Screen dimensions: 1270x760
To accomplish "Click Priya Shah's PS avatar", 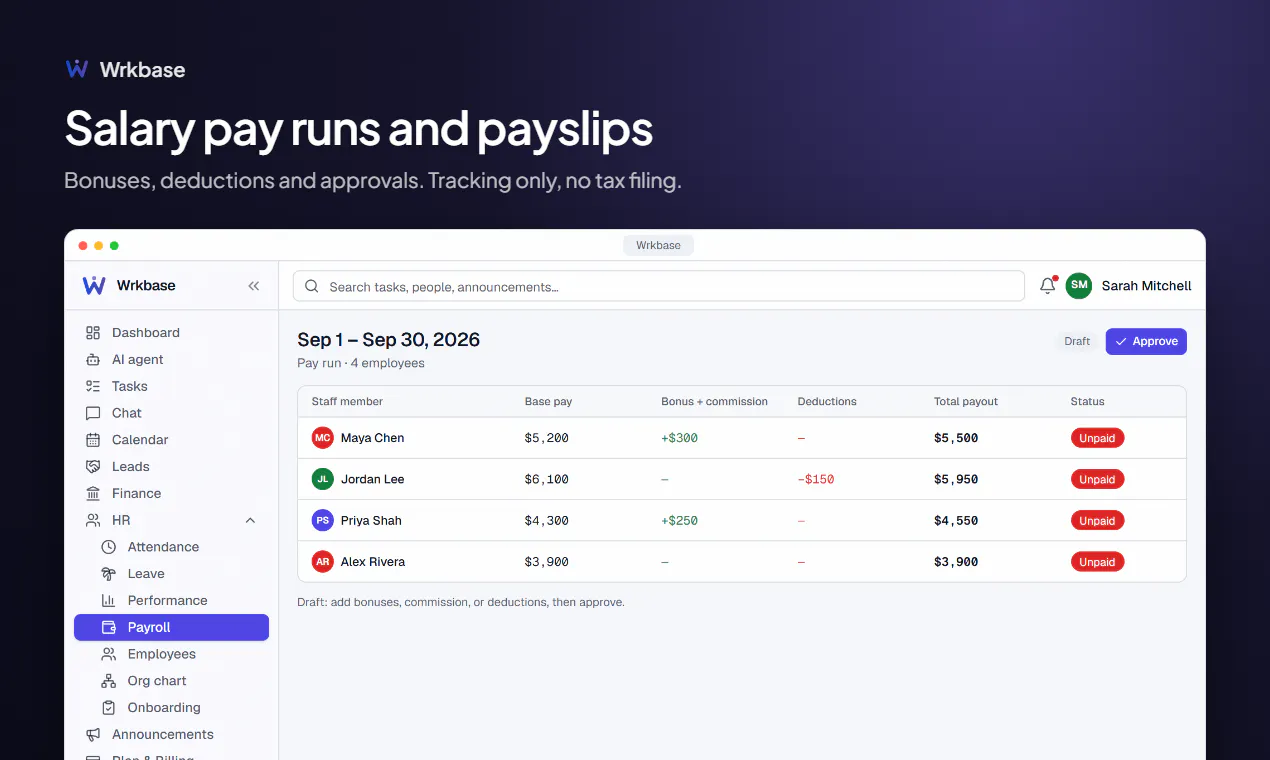I will (x=322, y=521).
